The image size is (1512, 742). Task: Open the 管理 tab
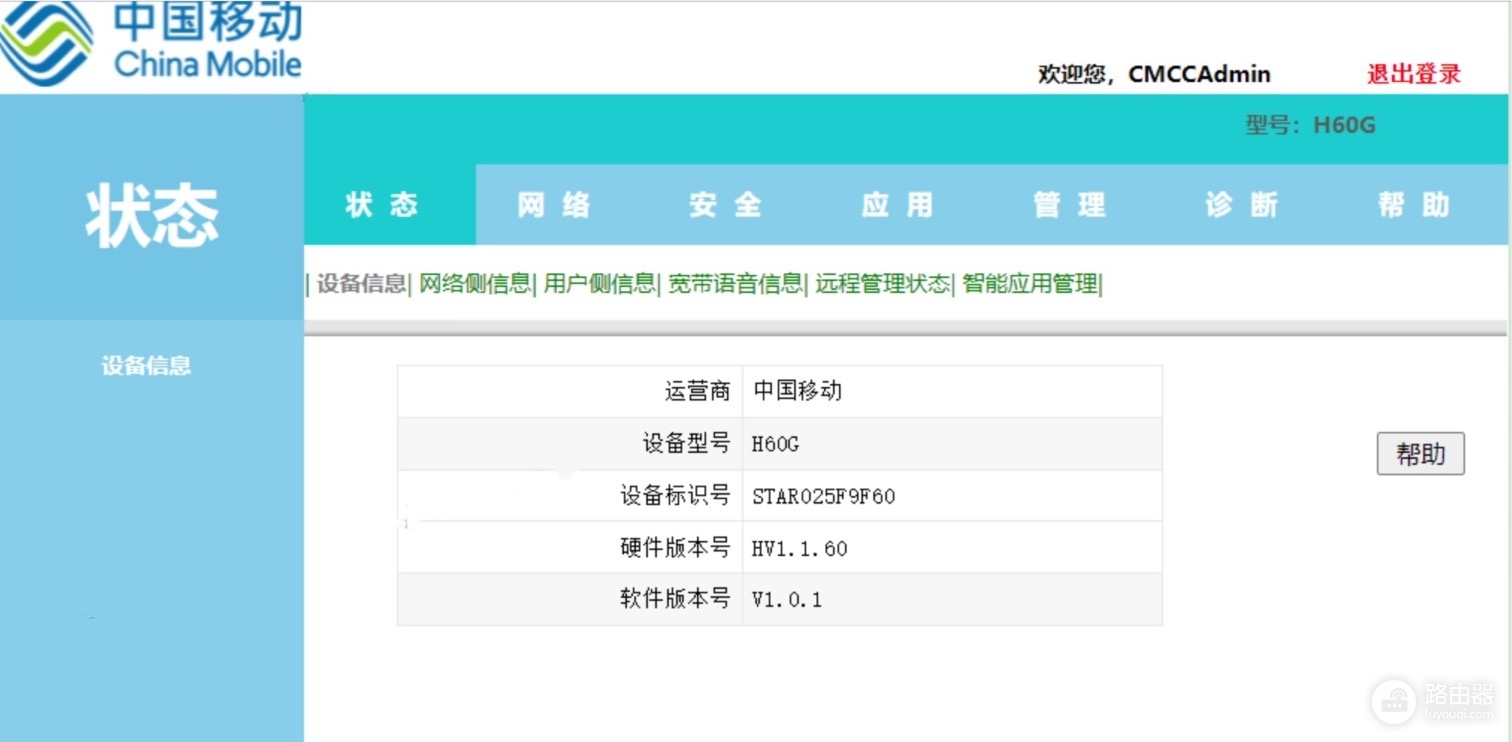1069,205
